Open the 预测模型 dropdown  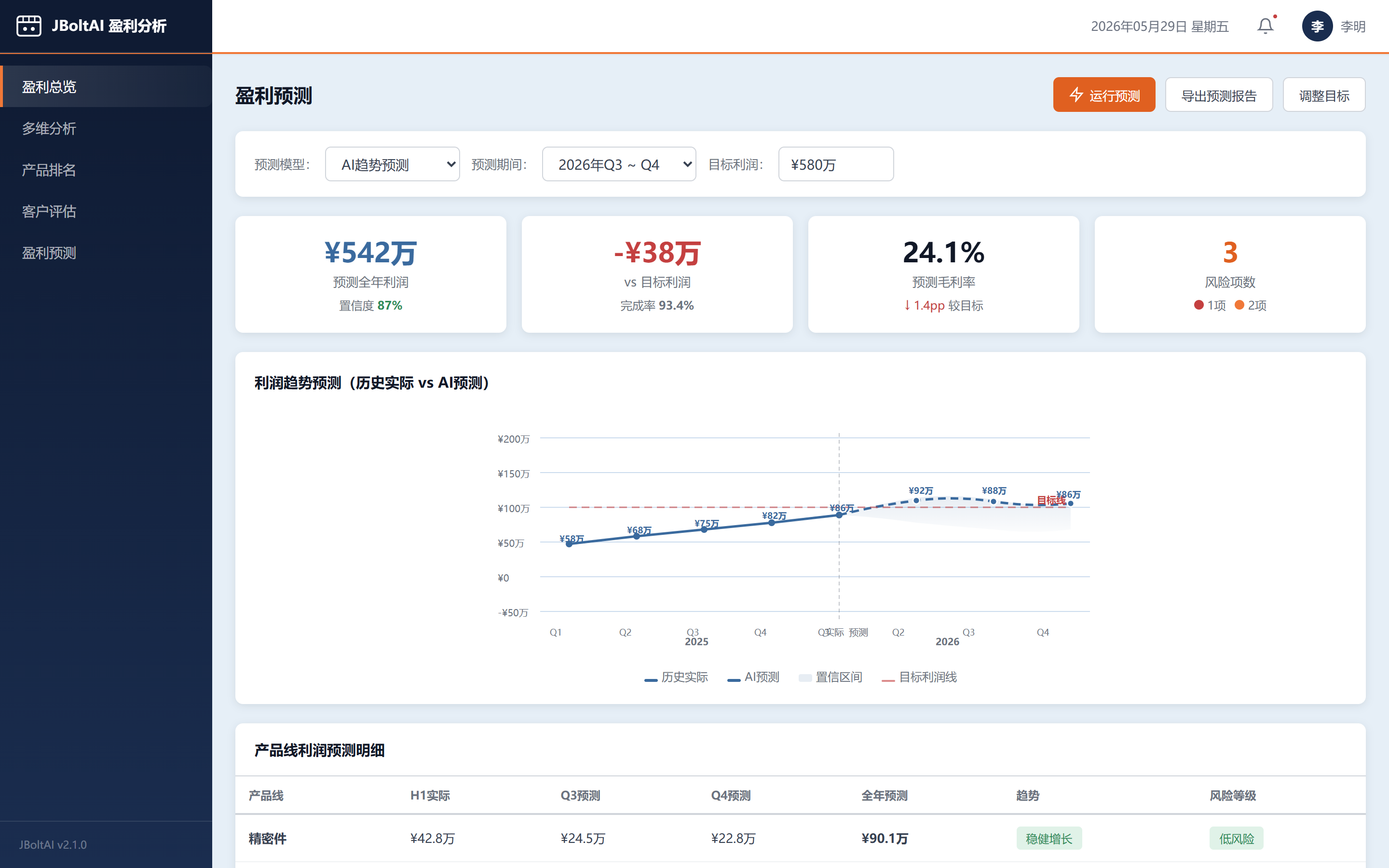point(392,164)
